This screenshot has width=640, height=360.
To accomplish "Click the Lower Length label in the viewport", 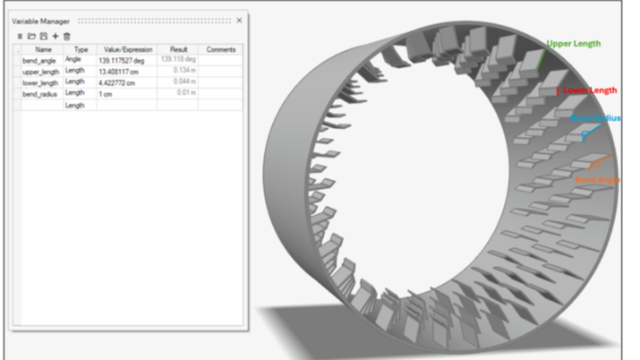I will (x=590, y=90).
